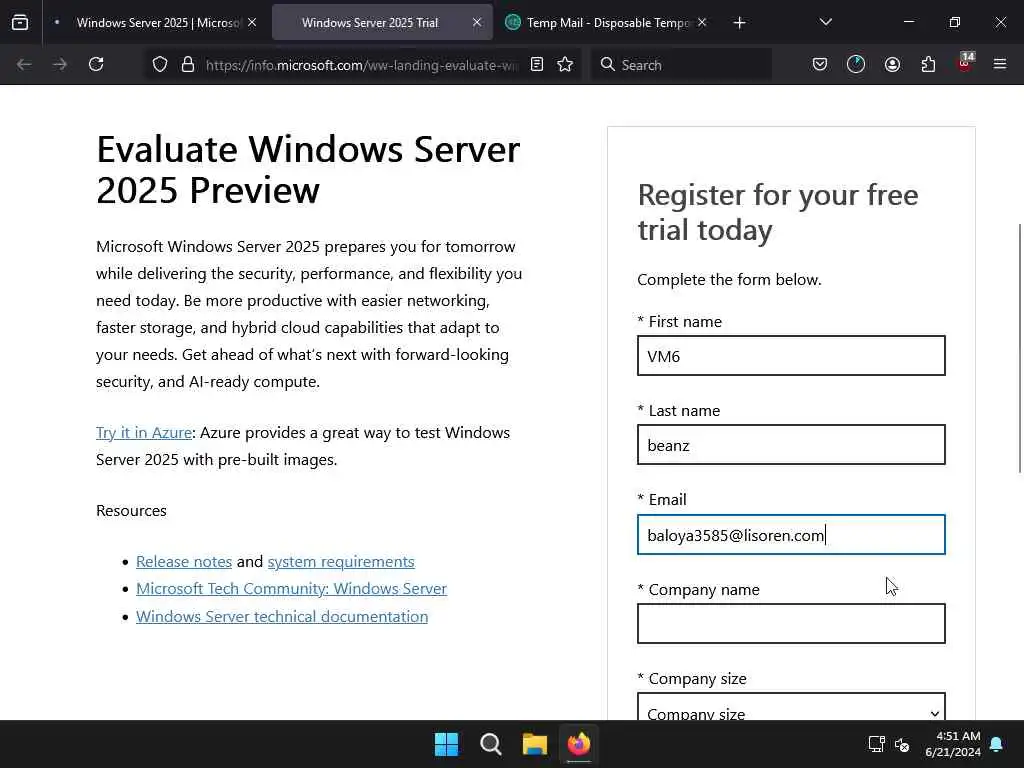Image resolution: width=1024 pixels, height=768 pixels.
Task: Click Firefox icon in taskbar
Action: (579, 744)
